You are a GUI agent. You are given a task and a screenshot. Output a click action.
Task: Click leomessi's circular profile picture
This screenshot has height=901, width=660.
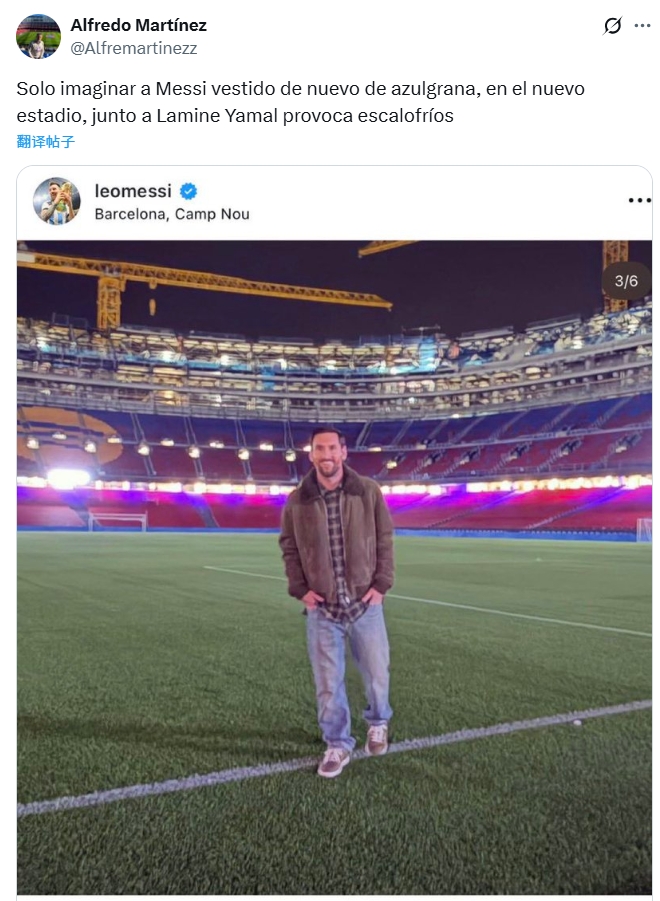[x=56, y=201]
